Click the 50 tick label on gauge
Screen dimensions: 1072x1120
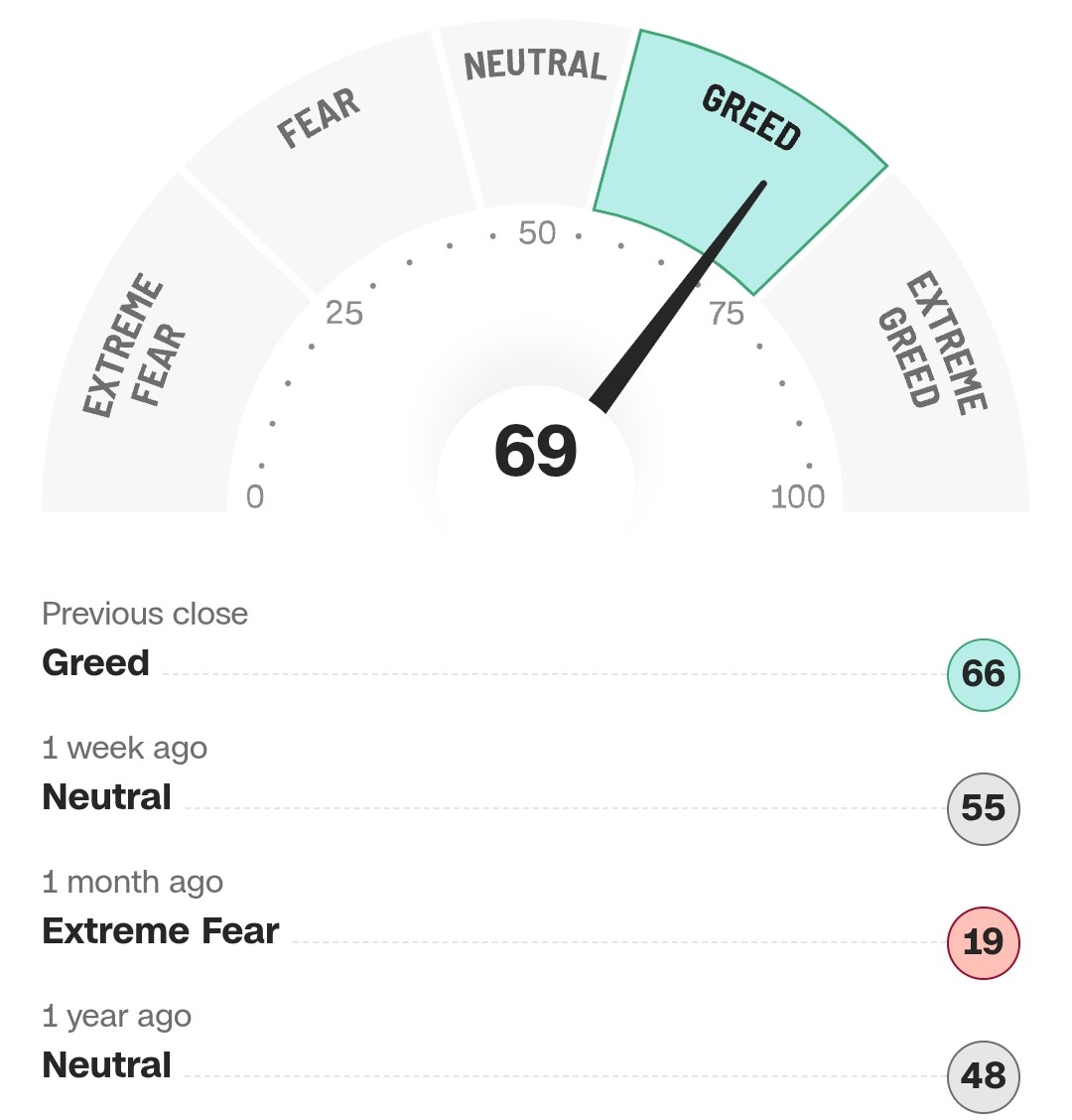(537, 233)
